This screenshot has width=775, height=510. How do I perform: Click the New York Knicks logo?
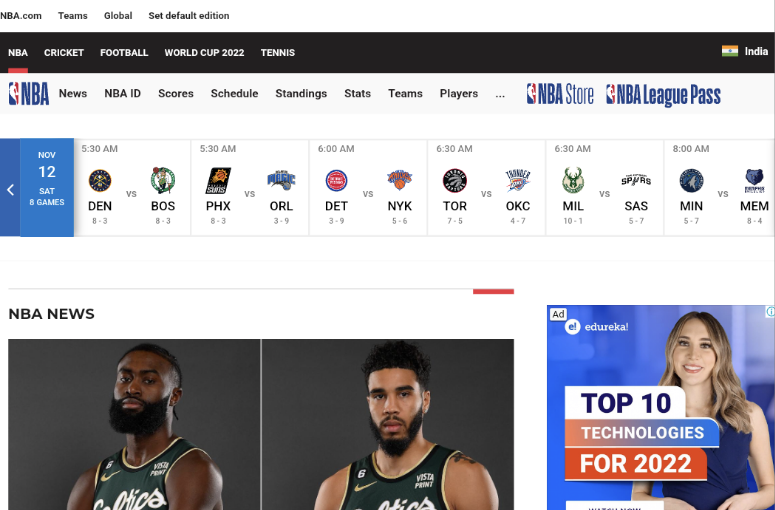tap(400, 180)
